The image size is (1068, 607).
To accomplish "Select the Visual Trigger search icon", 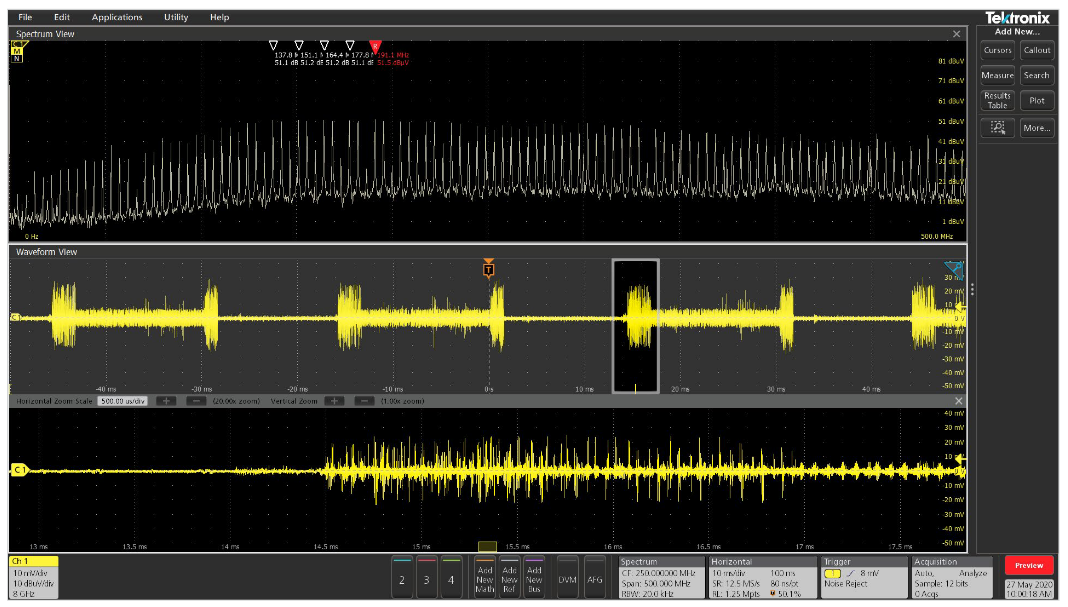I will 997,128.
